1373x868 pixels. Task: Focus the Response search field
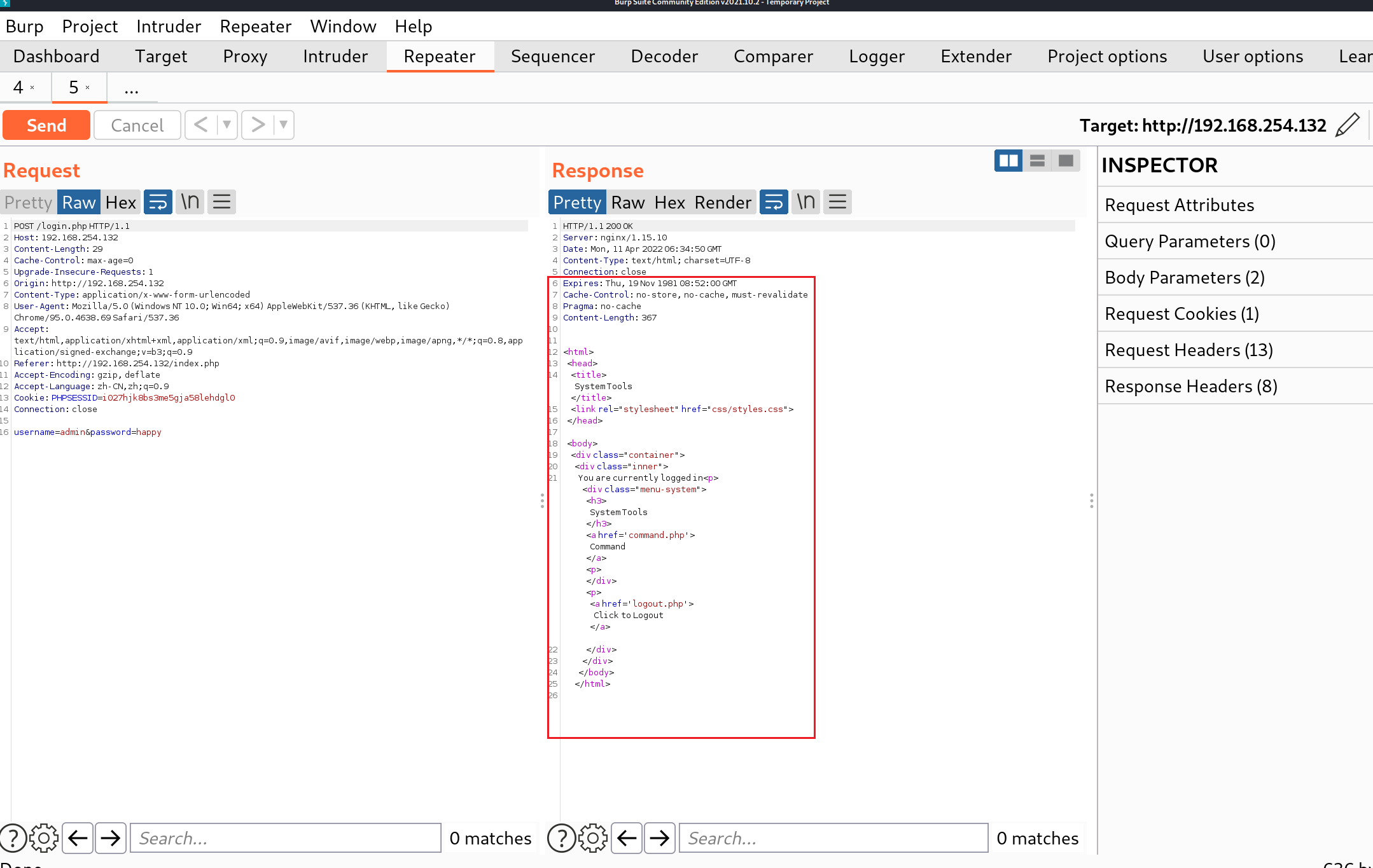(x=833, y=838)
